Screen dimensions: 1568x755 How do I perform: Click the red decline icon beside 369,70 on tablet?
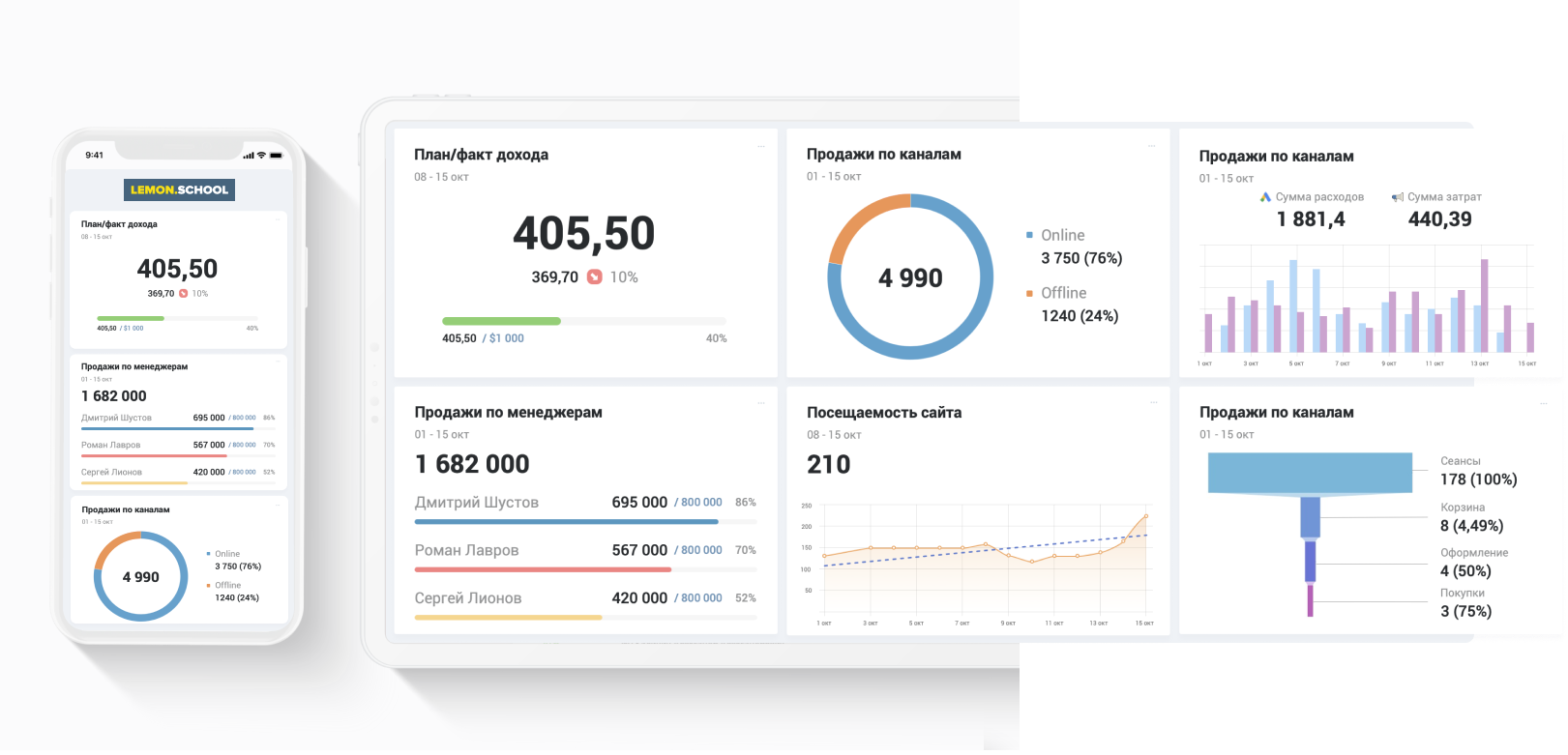594,276
